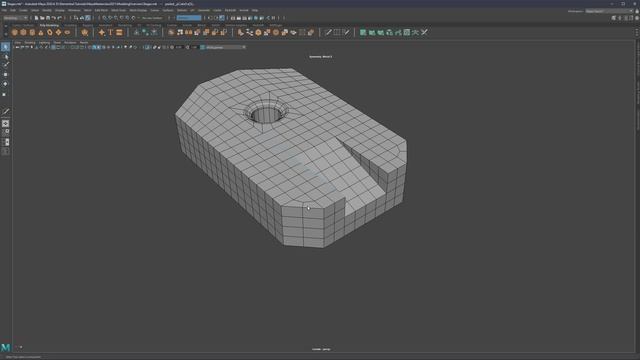Open the Symmetry dropdown

point(189,18)
